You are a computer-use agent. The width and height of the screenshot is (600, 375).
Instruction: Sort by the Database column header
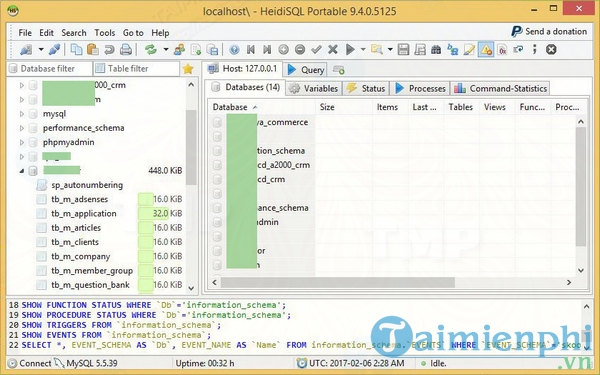[262, 107]
